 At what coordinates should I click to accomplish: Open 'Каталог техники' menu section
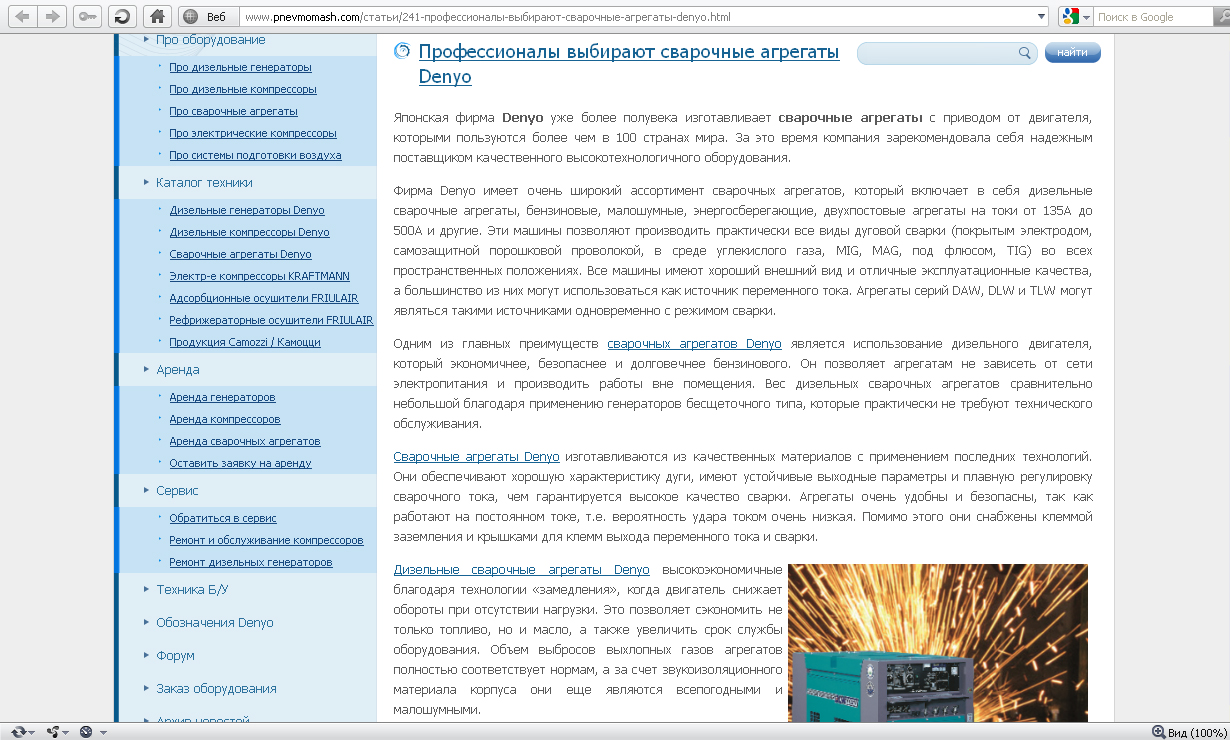[204, 183]
